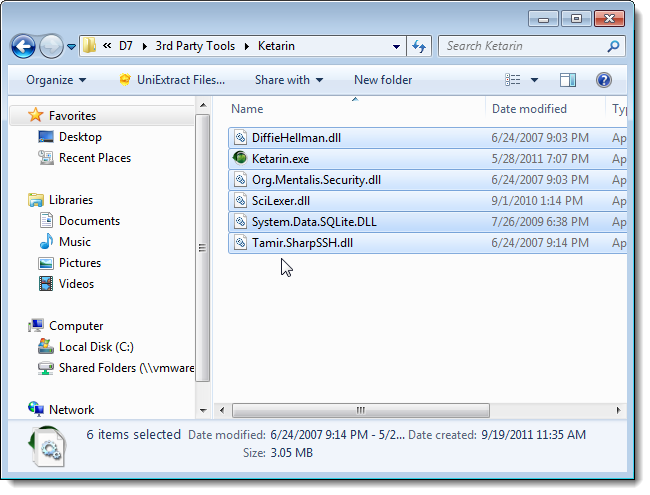
Task: Open Recent Places in the navigation pane
Action: (x=95, y=158)
